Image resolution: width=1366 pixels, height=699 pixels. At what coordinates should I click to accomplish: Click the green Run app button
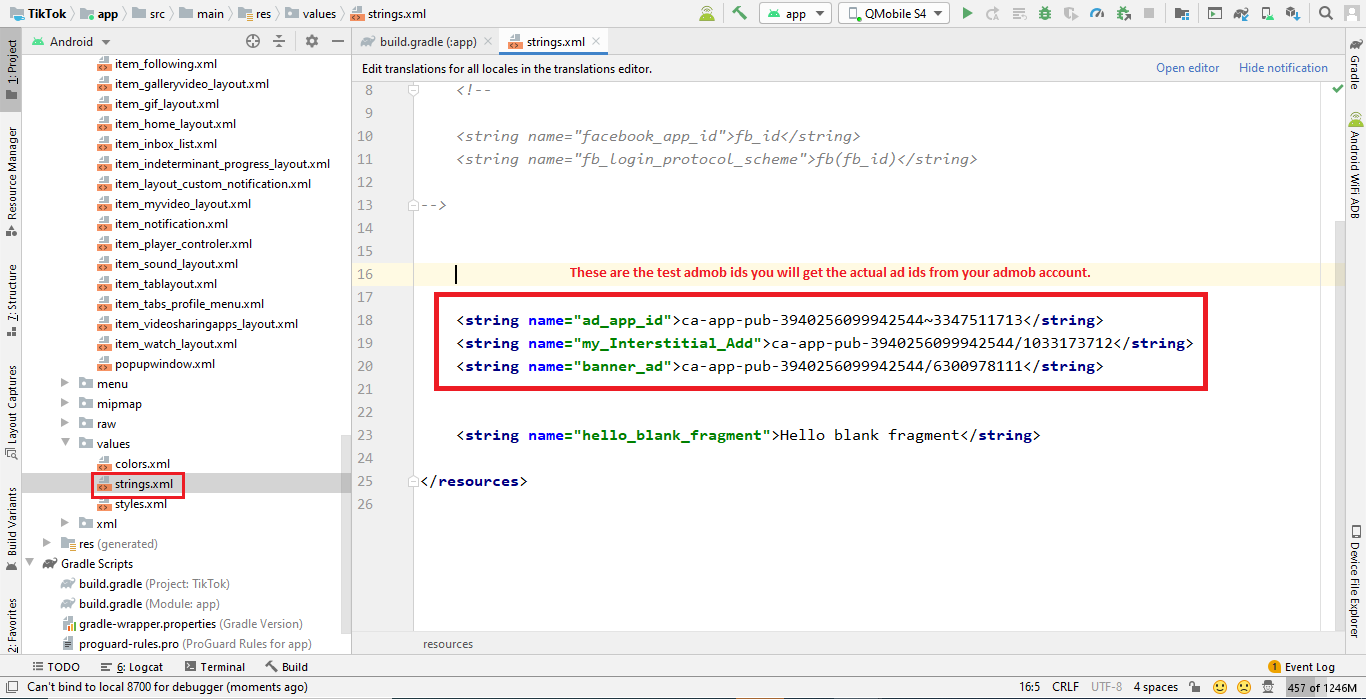[x=967, y=14]
